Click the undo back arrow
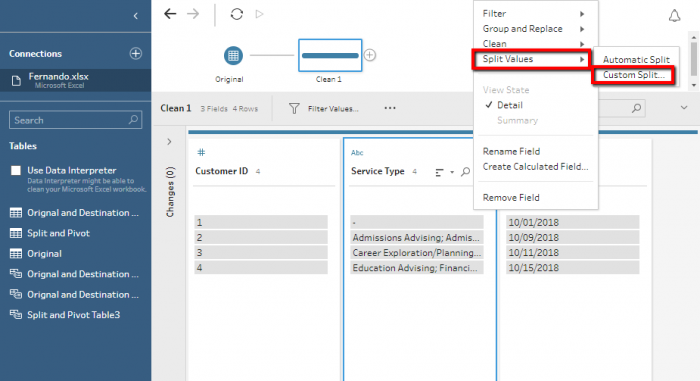 tap(170, 14)
